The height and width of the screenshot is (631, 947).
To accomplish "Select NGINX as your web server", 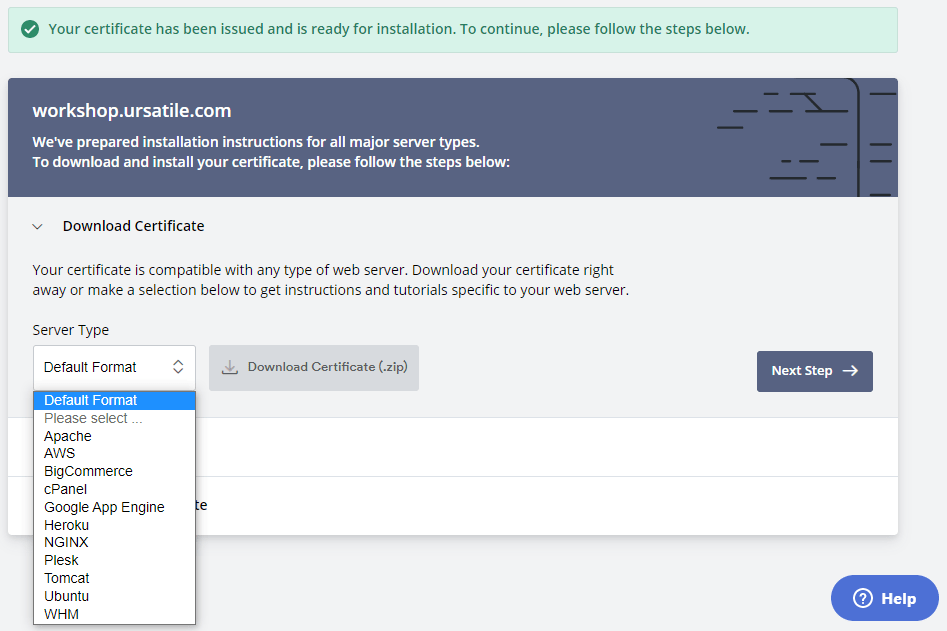I will 66,542.
